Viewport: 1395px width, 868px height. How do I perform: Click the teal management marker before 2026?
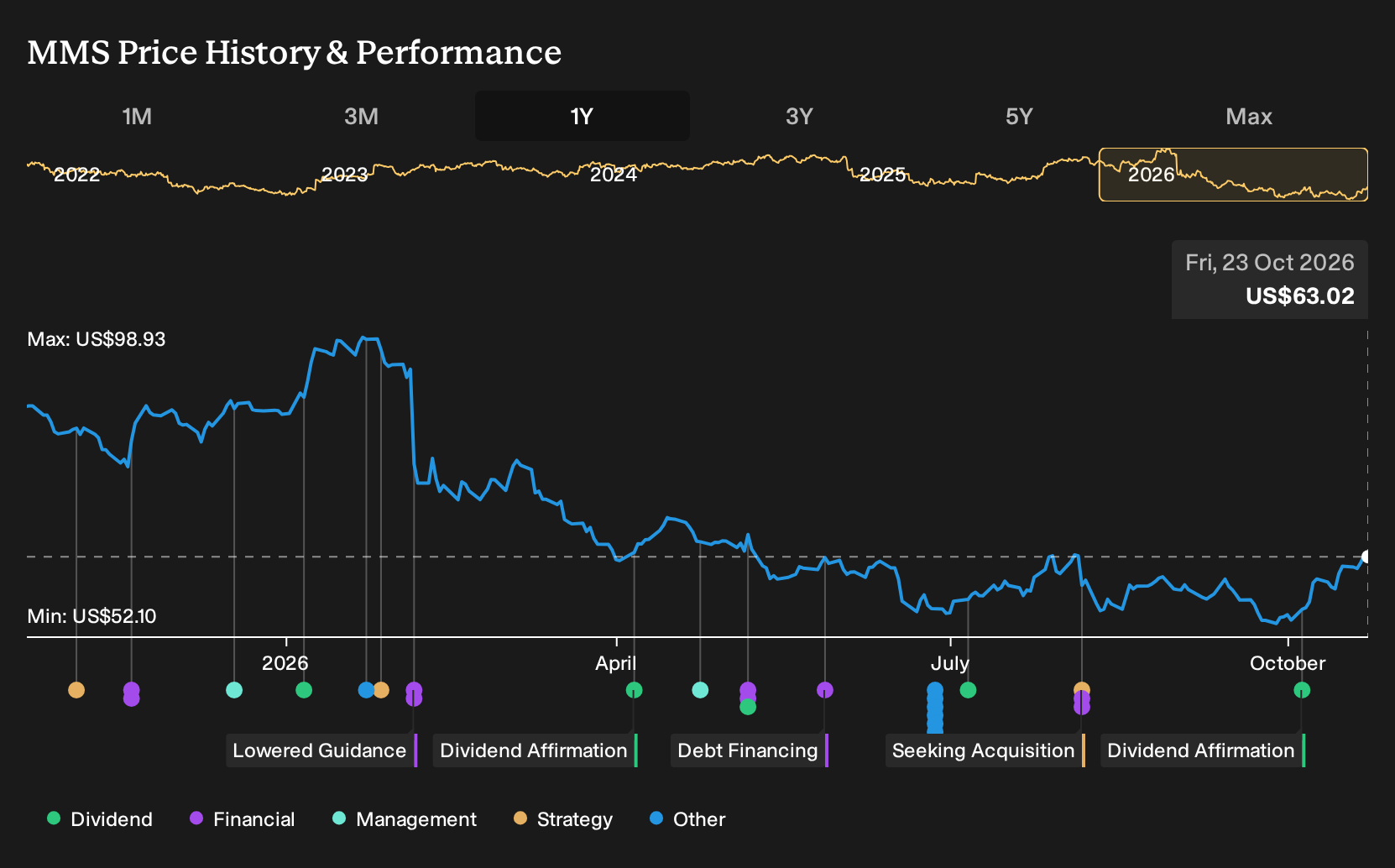234,690
